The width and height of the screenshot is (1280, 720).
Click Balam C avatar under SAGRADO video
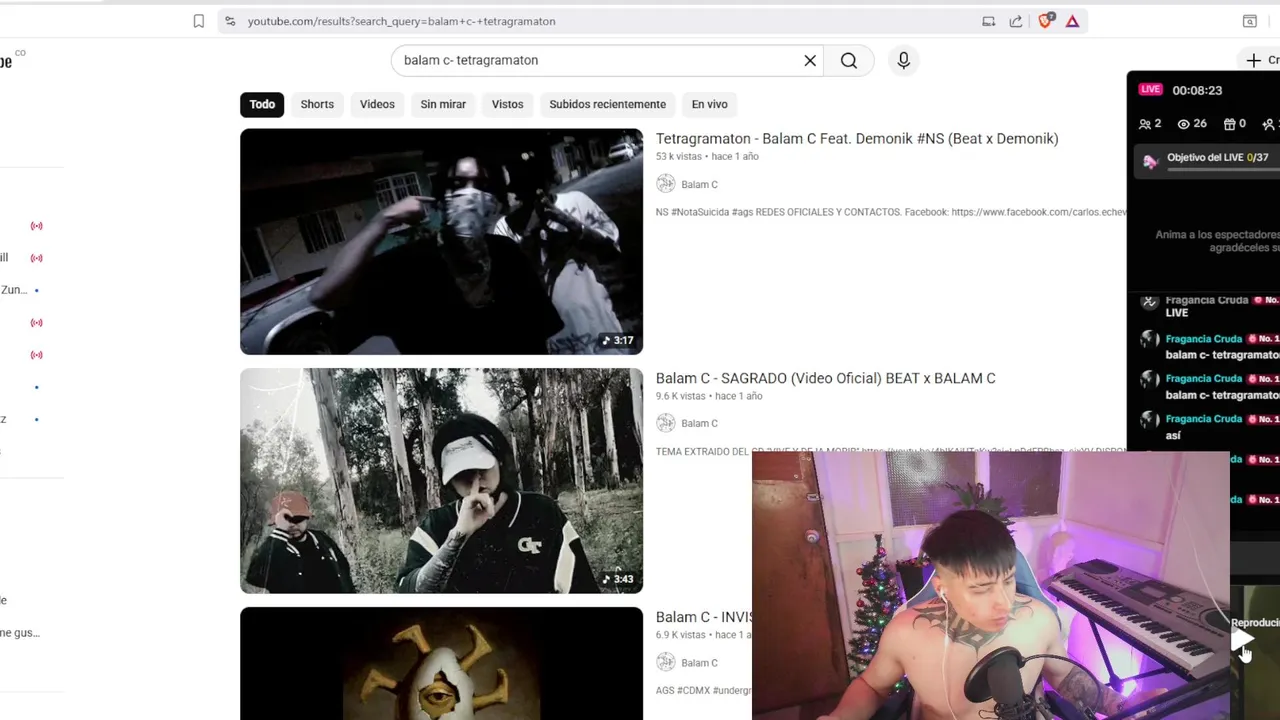(x=666, y=423)
